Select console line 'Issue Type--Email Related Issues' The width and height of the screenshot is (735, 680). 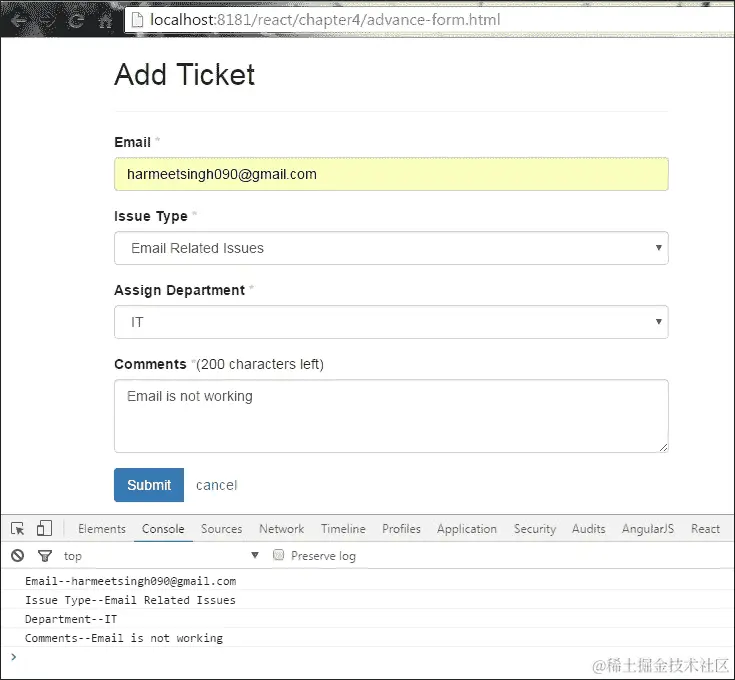(x=130, y=600)
